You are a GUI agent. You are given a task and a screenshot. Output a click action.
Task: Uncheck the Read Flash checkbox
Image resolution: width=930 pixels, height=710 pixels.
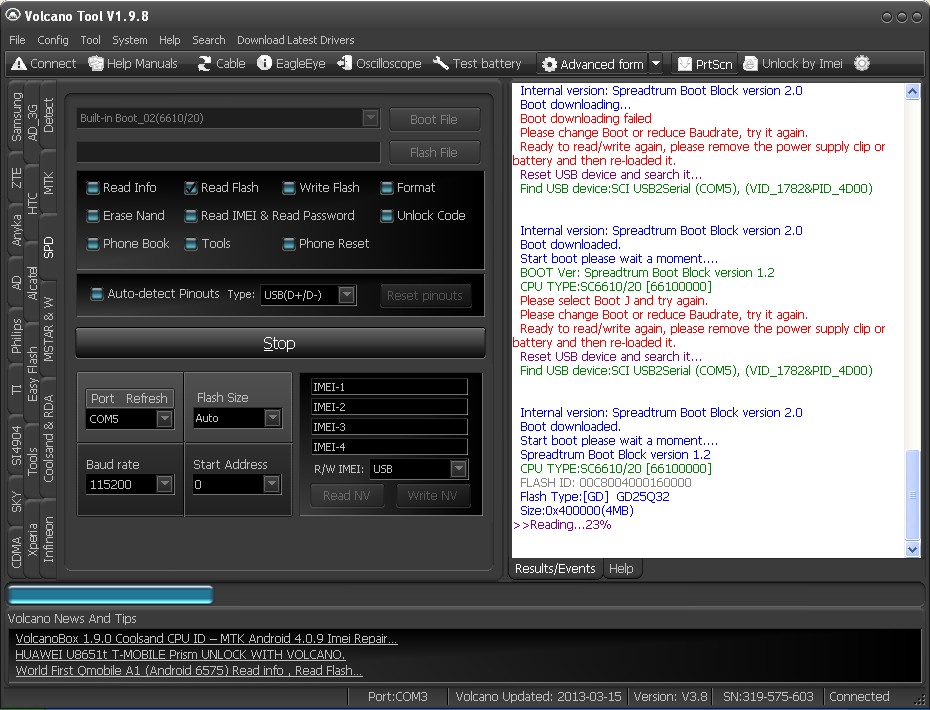[x=190, y=188]
